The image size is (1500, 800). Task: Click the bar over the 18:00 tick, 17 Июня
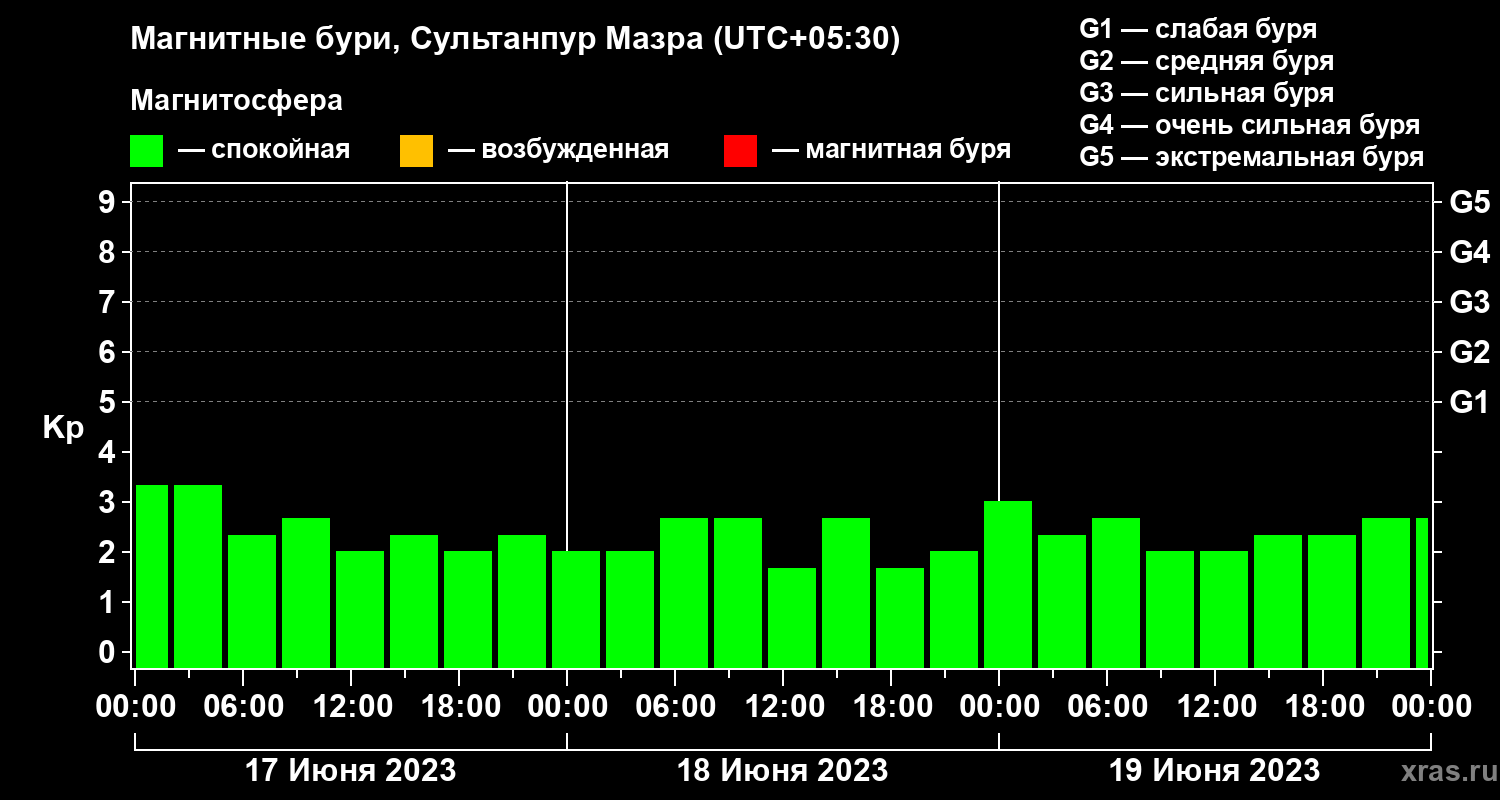[468, 609]
